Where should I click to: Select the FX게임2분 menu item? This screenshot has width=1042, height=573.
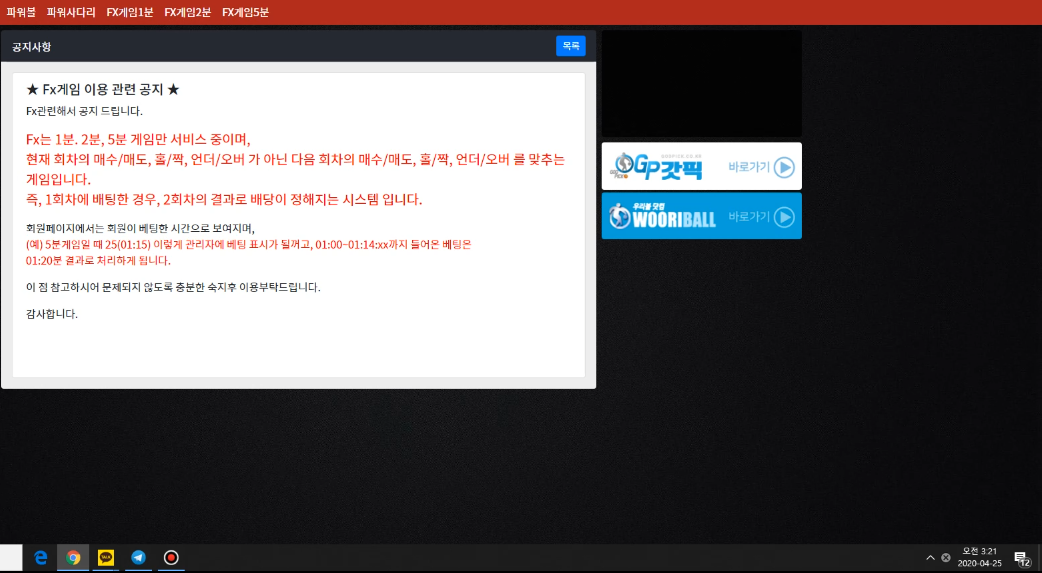187,12
